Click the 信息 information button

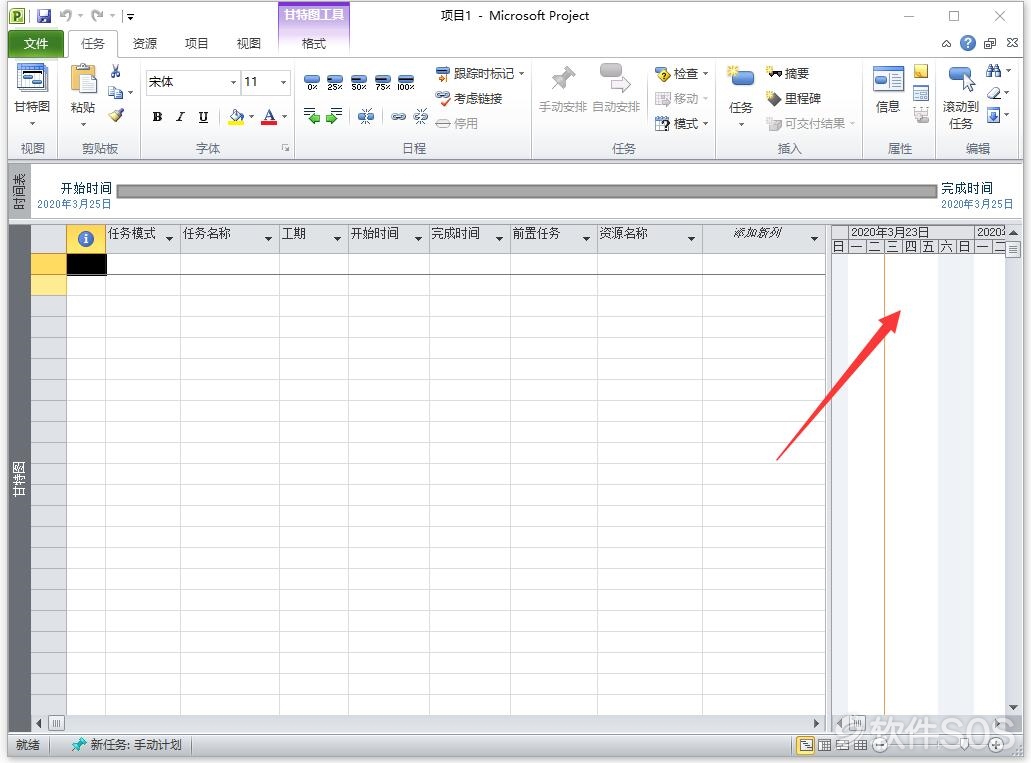(888, 89)
